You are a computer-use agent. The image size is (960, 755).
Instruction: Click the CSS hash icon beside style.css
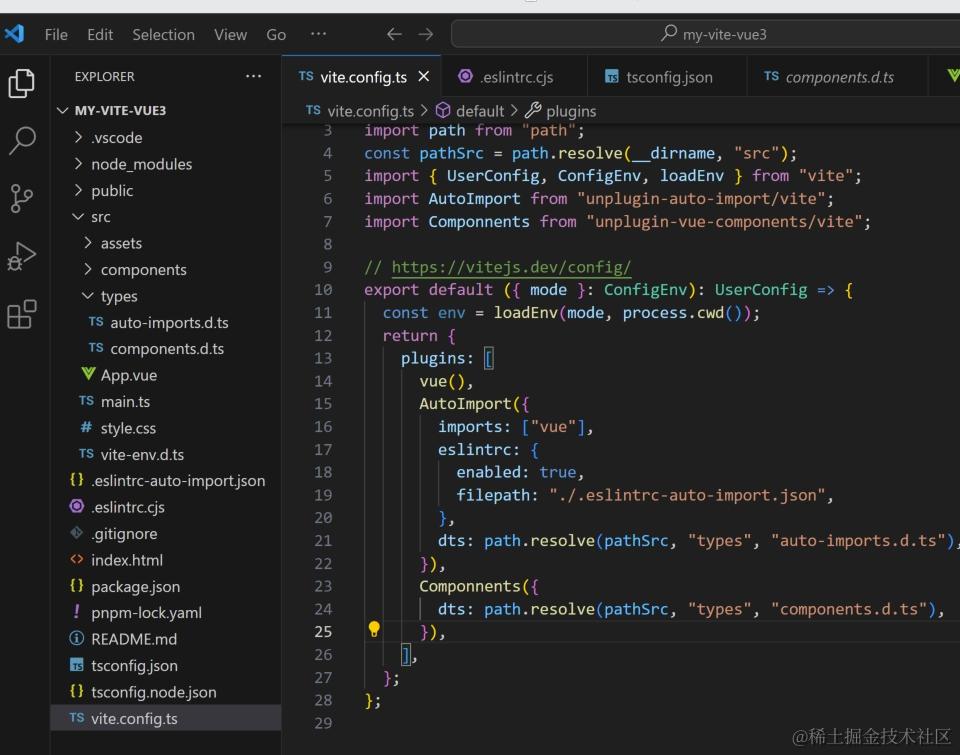click(86, 427)
